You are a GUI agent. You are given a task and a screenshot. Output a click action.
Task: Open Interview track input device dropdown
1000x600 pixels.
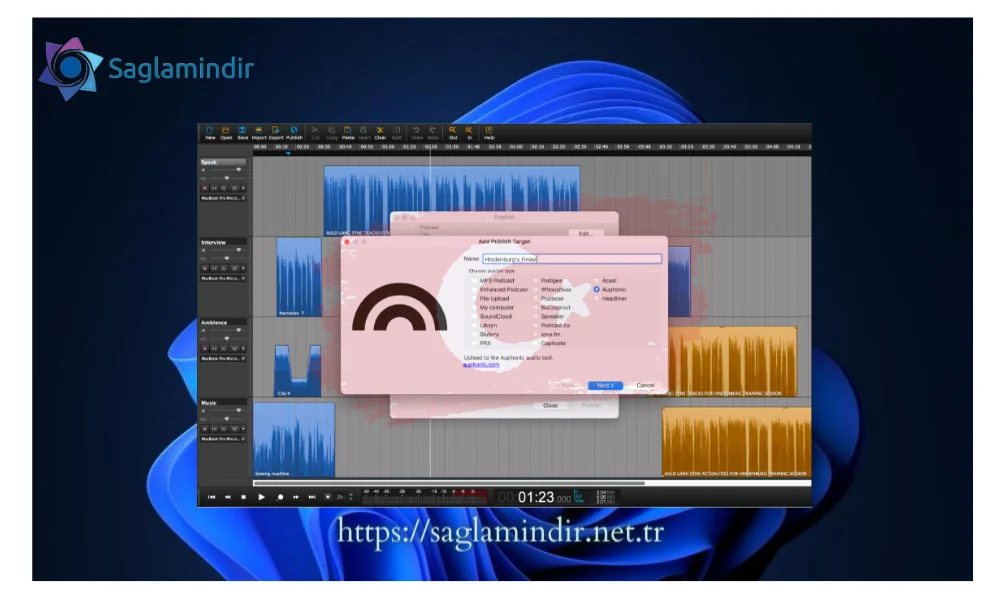click(x=223, y=279)
